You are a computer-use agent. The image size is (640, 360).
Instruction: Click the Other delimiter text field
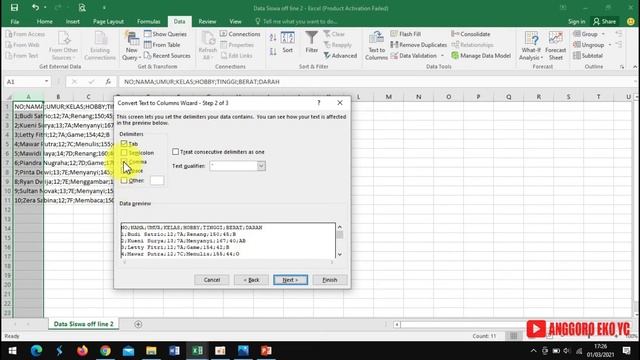(x=157, y=180)
